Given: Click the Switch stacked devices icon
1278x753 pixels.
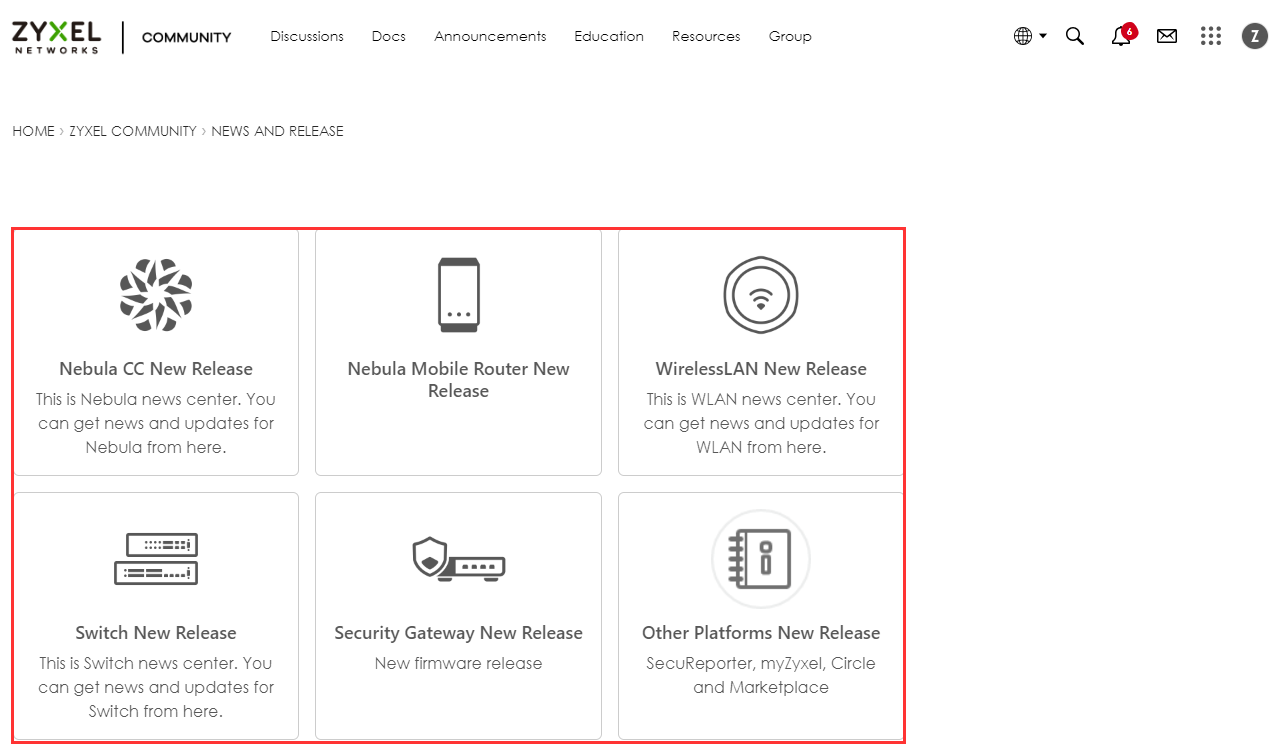Looking at the screenshot, I should [x=156, y=559].
